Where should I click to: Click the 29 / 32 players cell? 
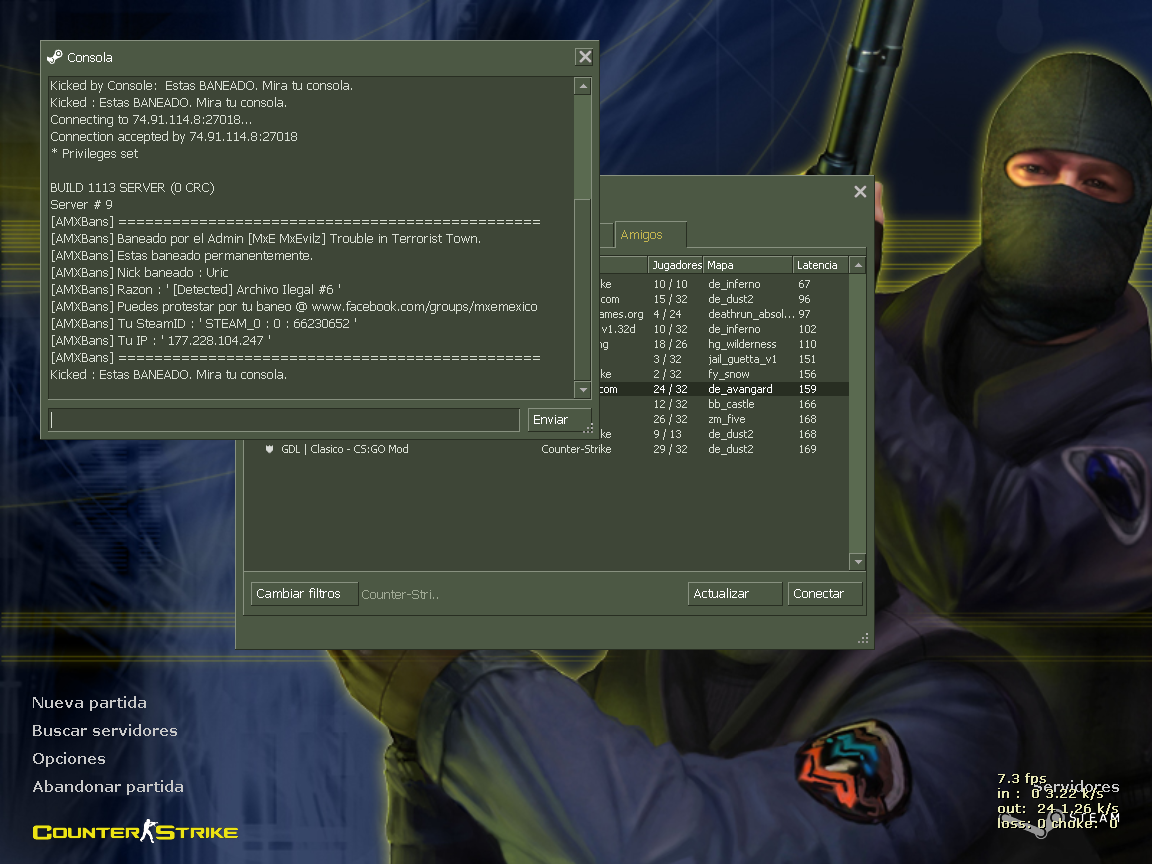point(671,449)
